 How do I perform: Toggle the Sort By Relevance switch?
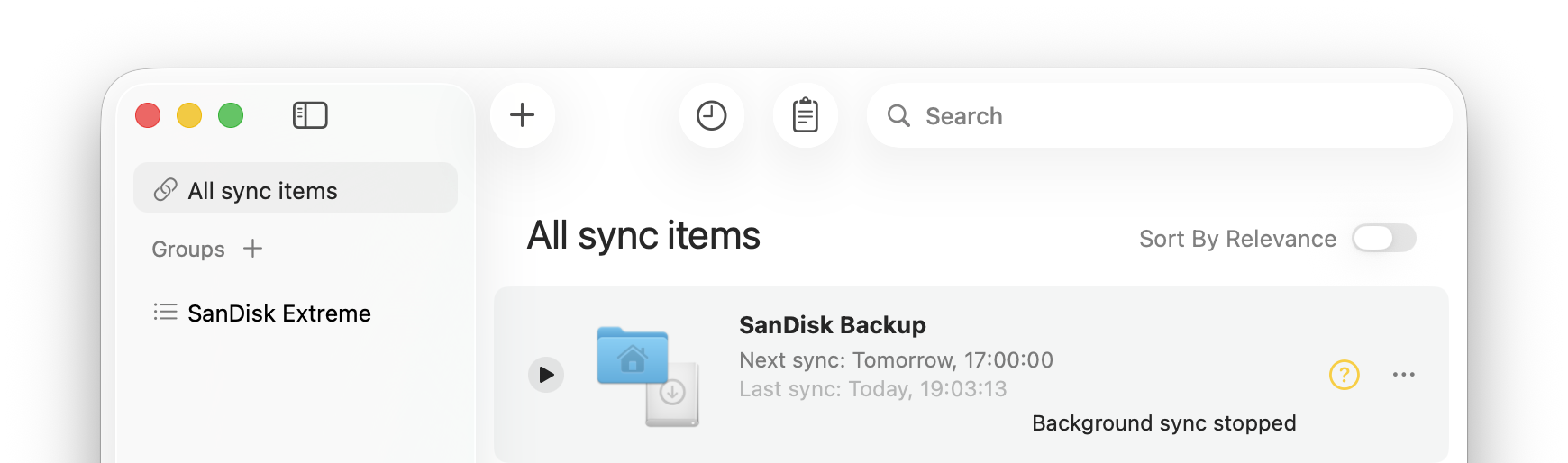1383,239
